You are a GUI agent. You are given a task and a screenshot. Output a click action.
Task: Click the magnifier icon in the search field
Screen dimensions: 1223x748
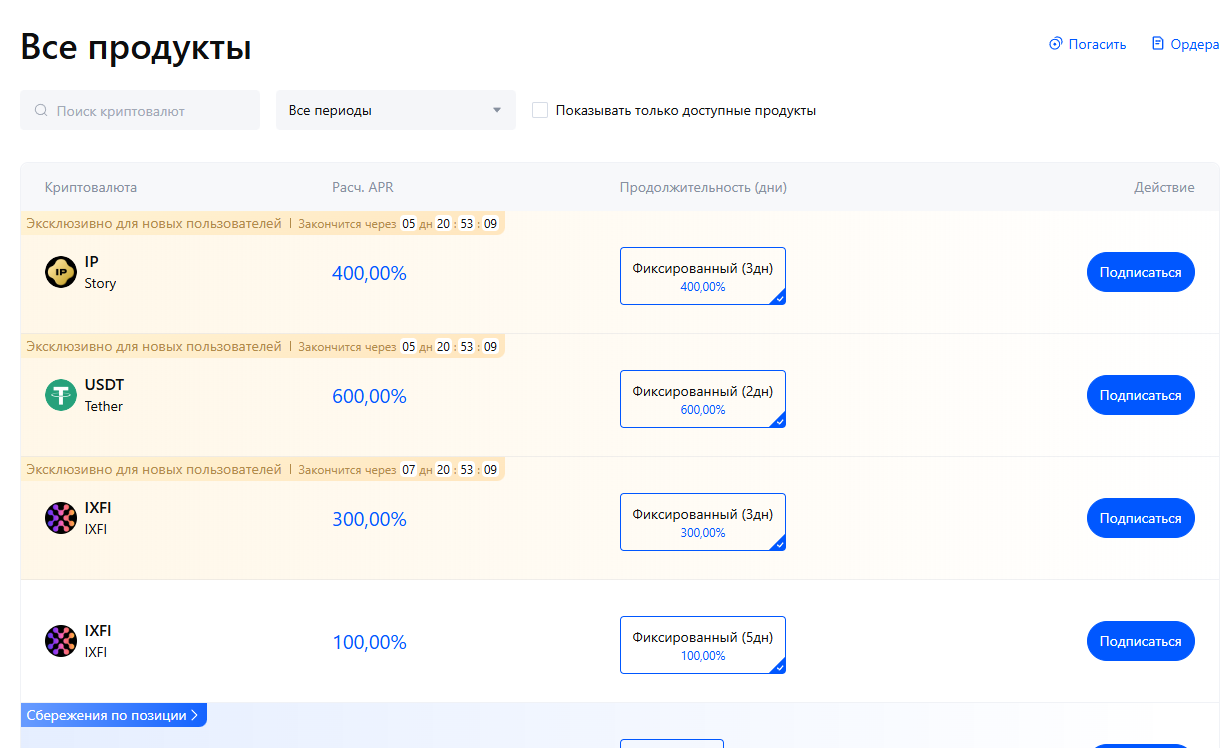click(41, 110)
